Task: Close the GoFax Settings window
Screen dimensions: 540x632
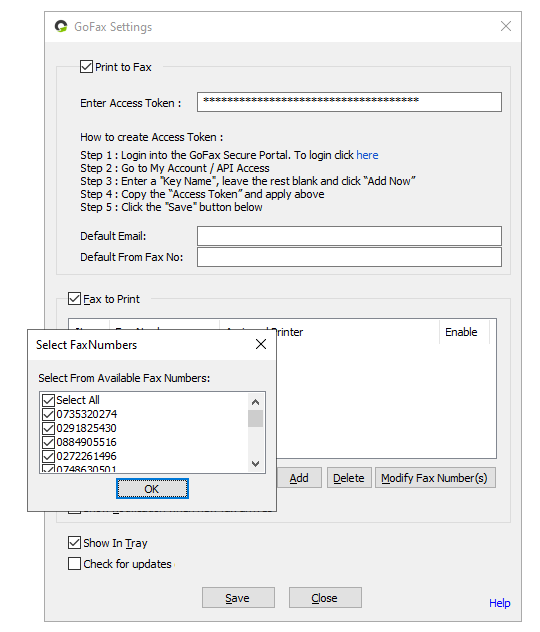Action: click(506, 26)
